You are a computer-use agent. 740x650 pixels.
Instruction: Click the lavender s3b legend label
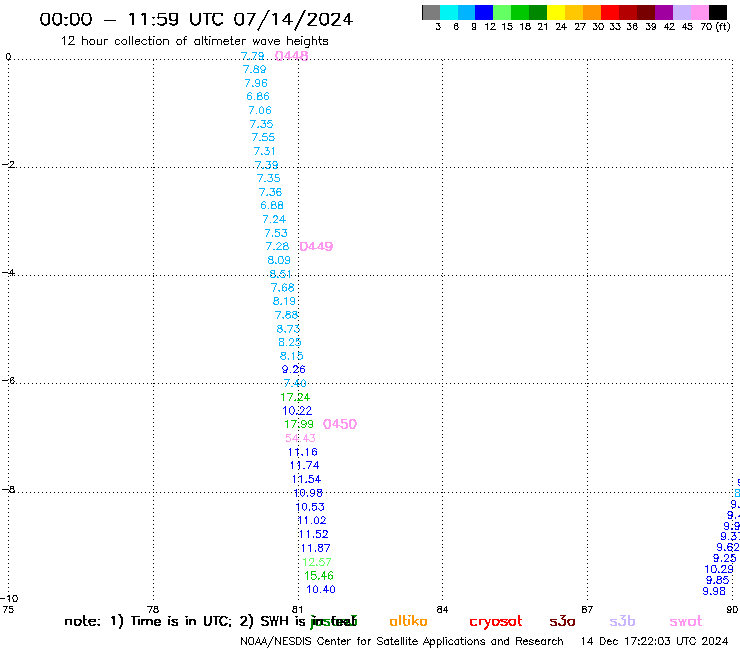click(622, 621)
